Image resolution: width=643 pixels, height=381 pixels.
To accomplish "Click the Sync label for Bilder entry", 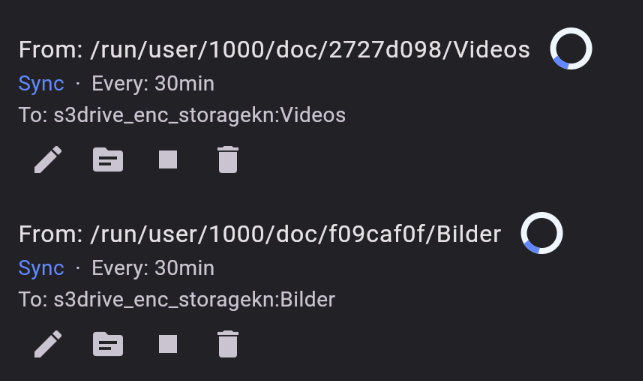I will coord(41,269).
